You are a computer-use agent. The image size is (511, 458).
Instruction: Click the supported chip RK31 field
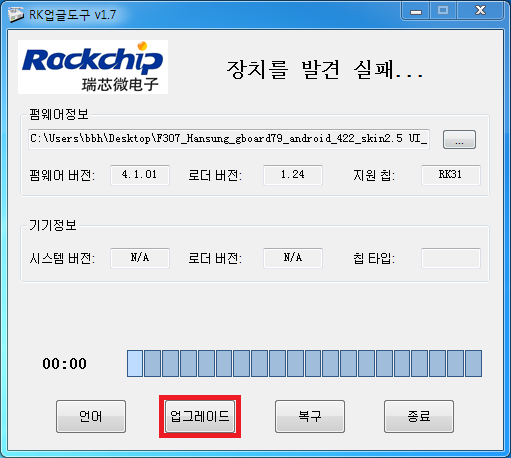pos(451,175)
